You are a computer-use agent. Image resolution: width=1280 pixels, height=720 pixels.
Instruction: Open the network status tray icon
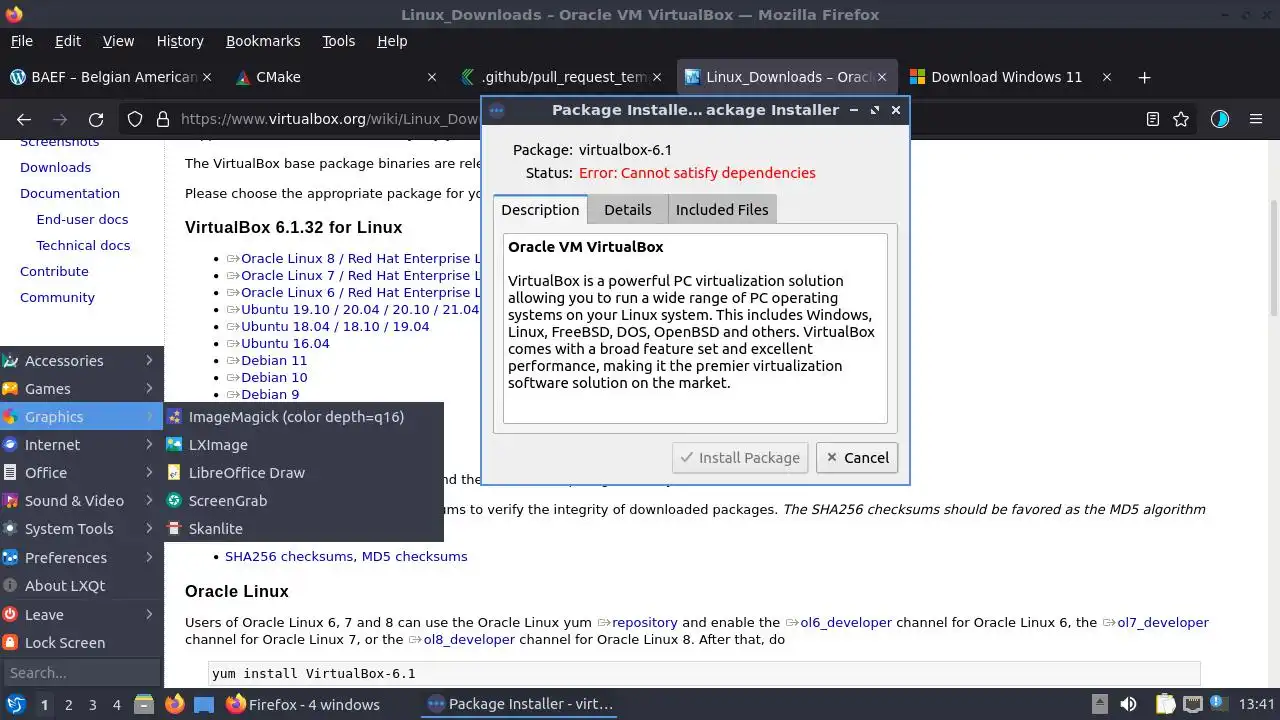[1193, 704]
